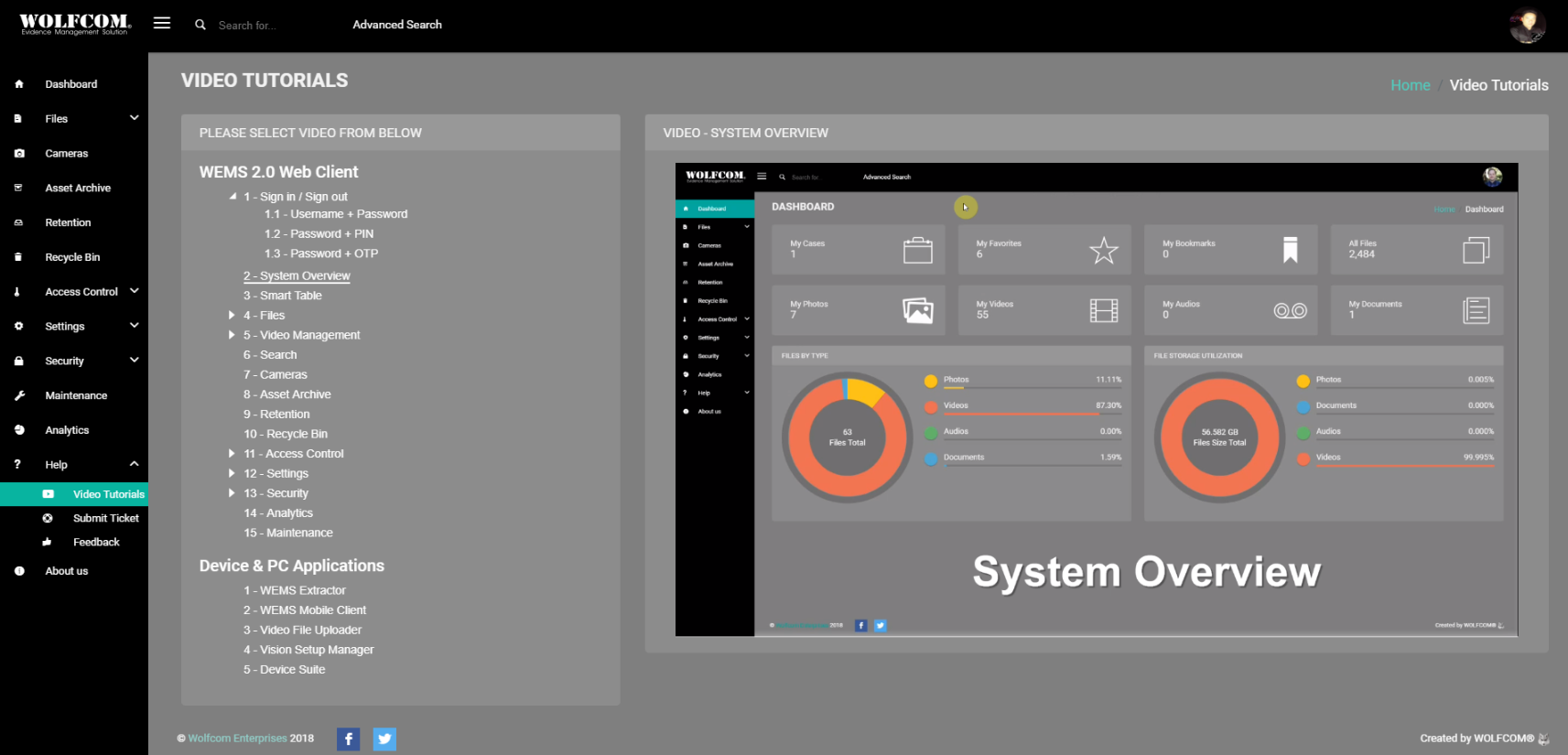Viewport: 1568px width, 755px height.
Task: Click the Analytics pie chart icon
Action: point(19,430)
